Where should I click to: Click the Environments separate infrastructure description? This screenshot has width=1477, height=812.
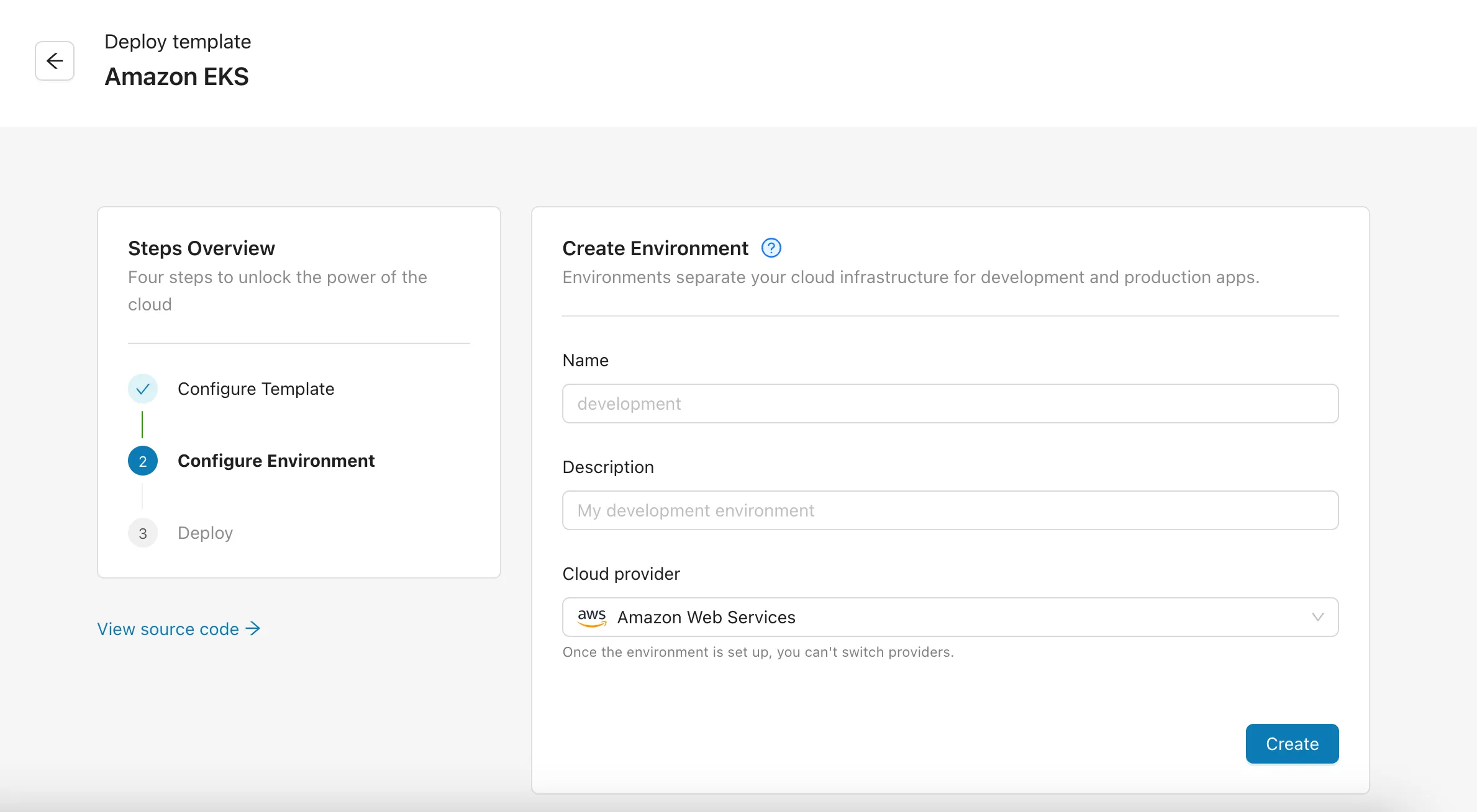[911, 277]
